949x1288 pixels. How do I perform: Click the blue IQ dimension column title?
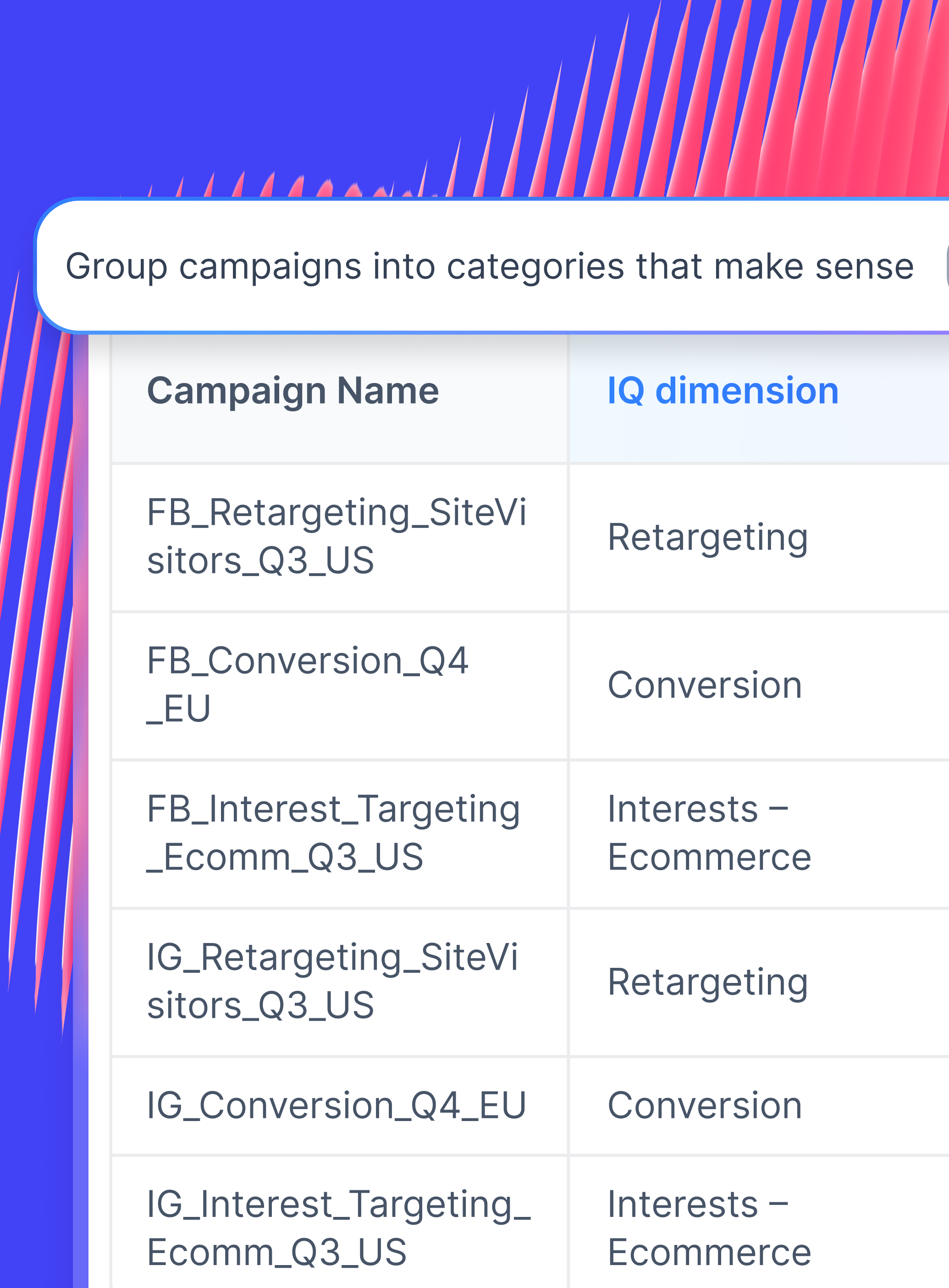pyautogui.click(x=723, y=391)
